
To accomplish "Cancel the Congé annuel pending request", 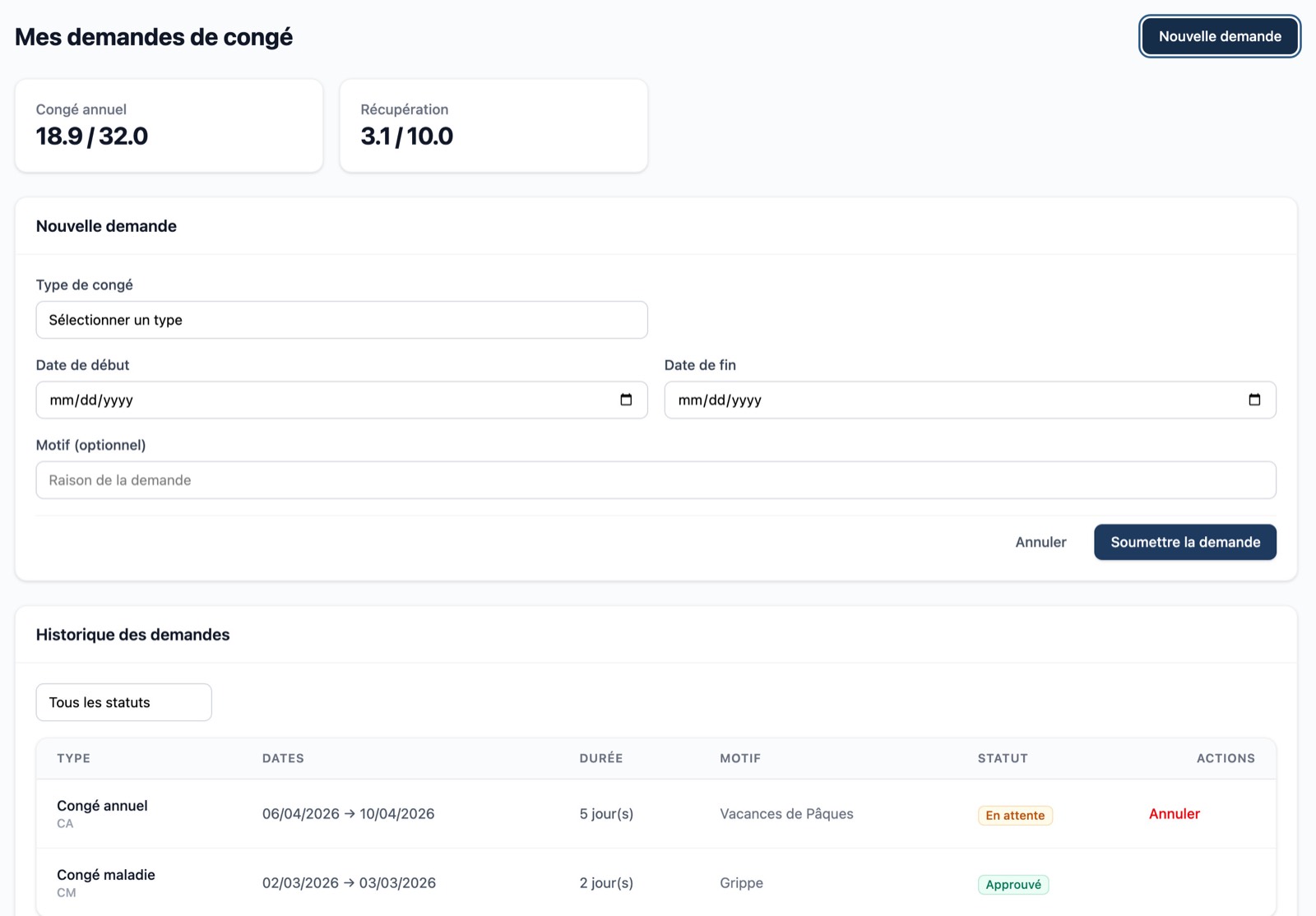I will pos(1174,813).
